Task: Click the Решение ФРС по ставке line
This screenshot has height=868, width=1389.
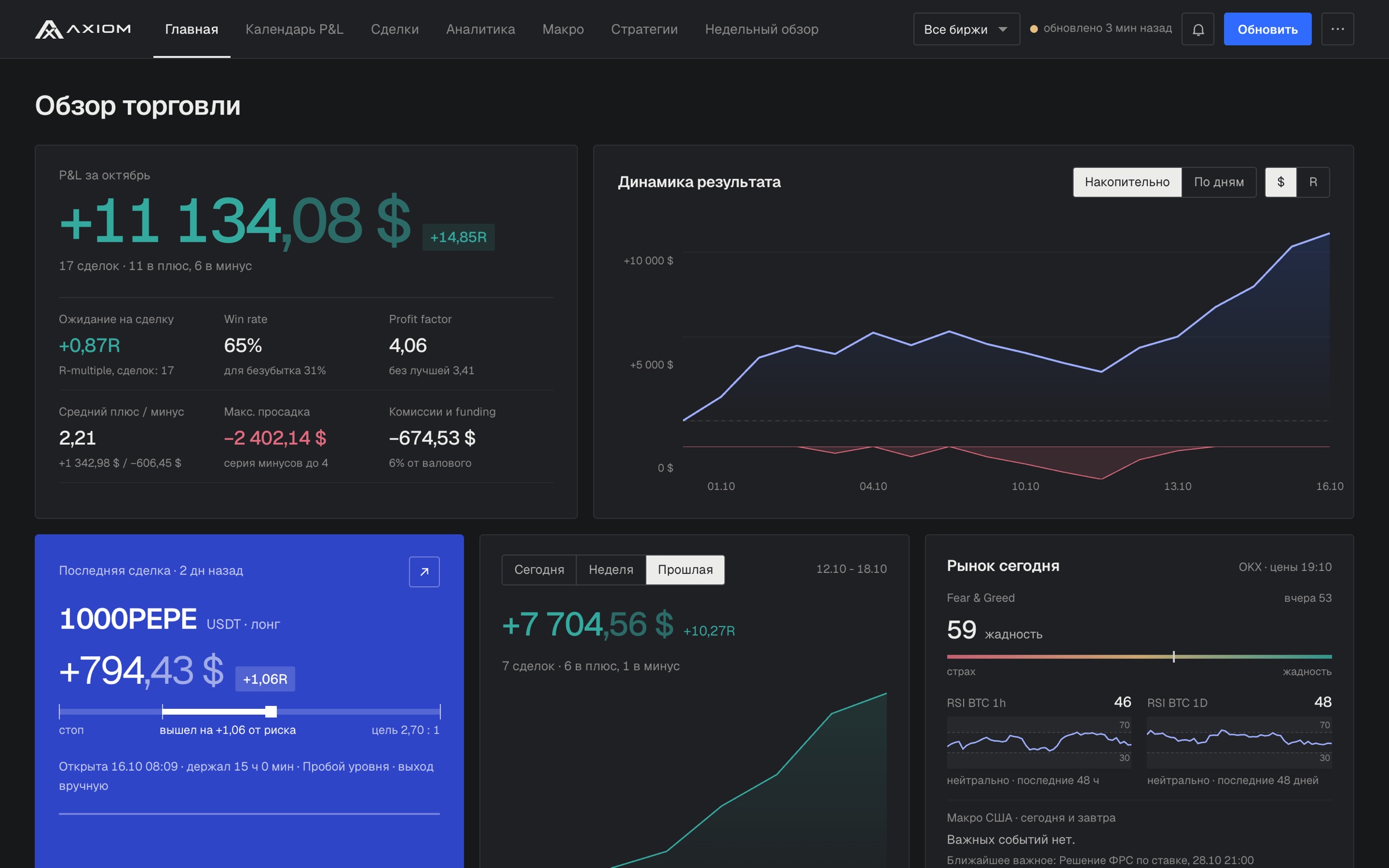Action: click(1100, 860)
